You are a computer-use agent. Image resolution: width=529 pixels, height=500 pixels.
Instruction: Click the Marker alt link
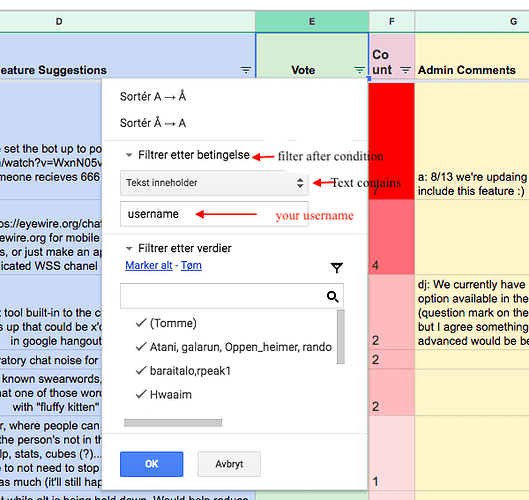click(x=149, y=266)
